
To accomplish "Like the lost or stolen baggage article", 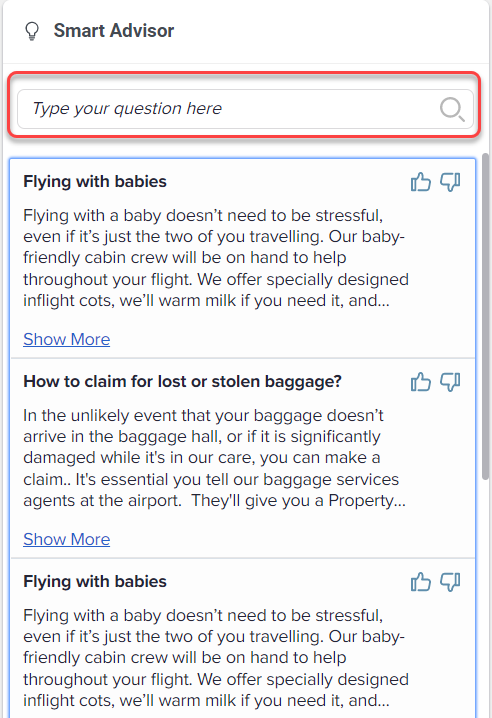I will point(421,382).
